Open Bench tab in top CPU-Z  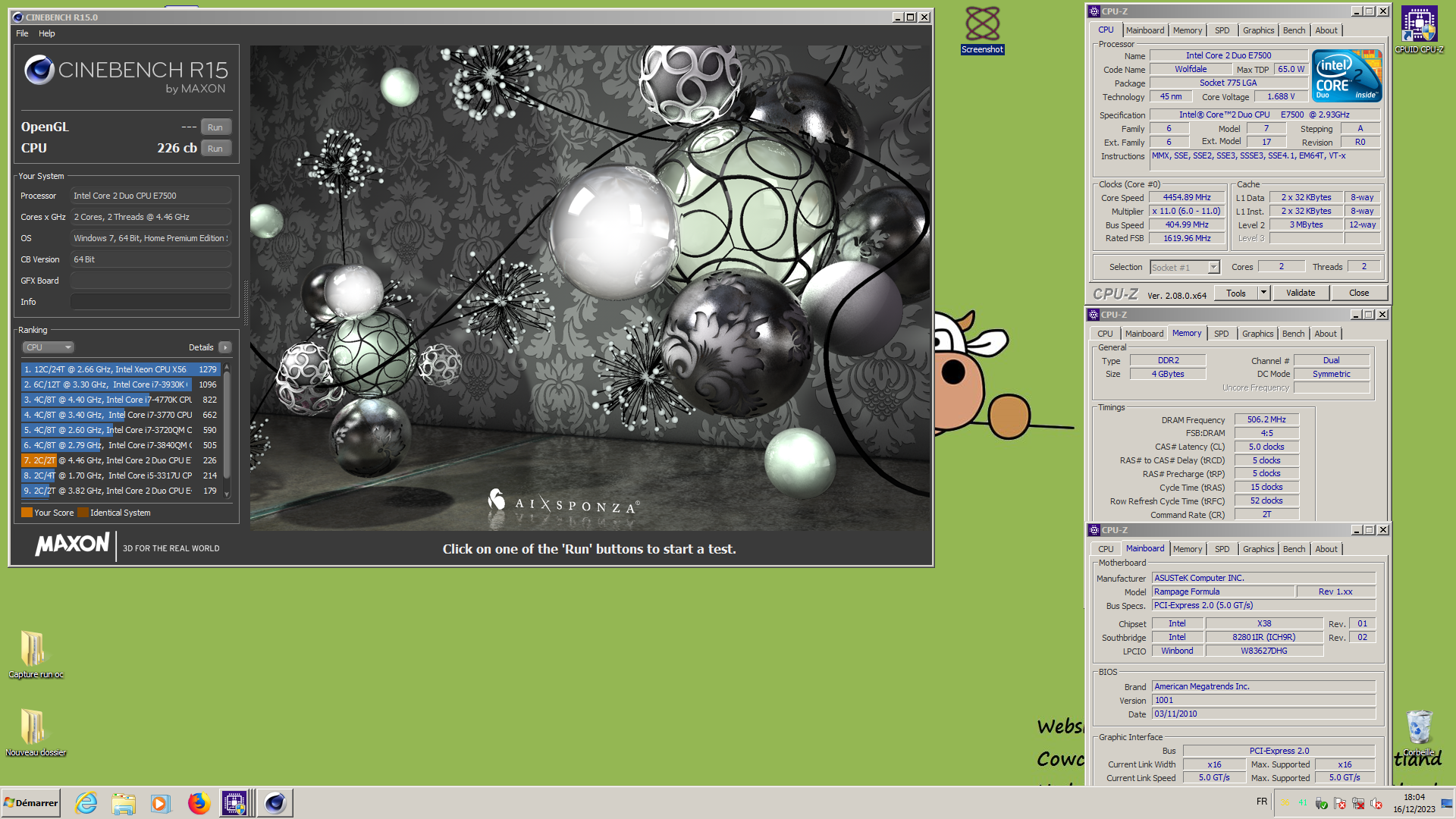click(1294, 30)
